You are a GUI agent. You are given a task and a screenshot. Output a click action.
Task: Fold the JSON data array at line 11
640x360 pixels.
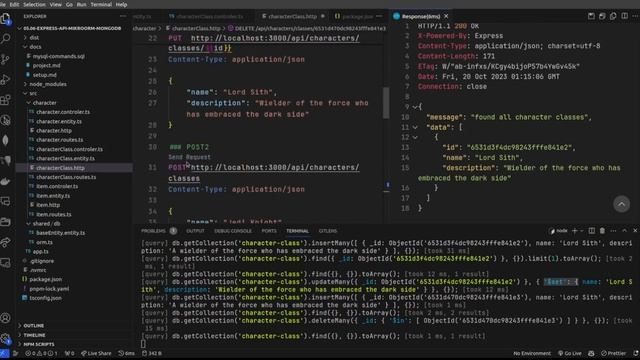(x=415, y=127)
